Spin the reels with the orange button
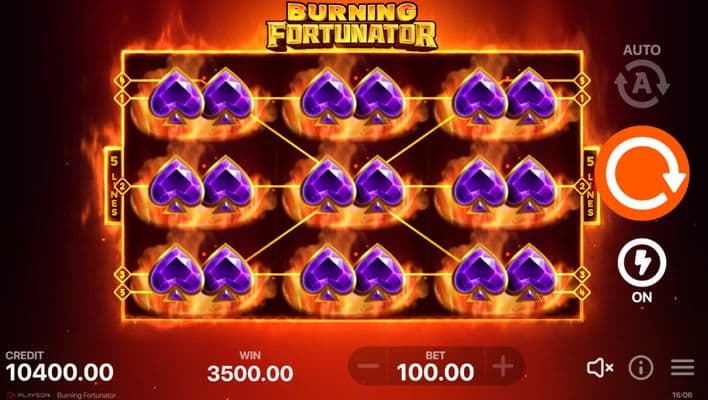This screenshot has width=708, height=400. [x=642, y=173]
